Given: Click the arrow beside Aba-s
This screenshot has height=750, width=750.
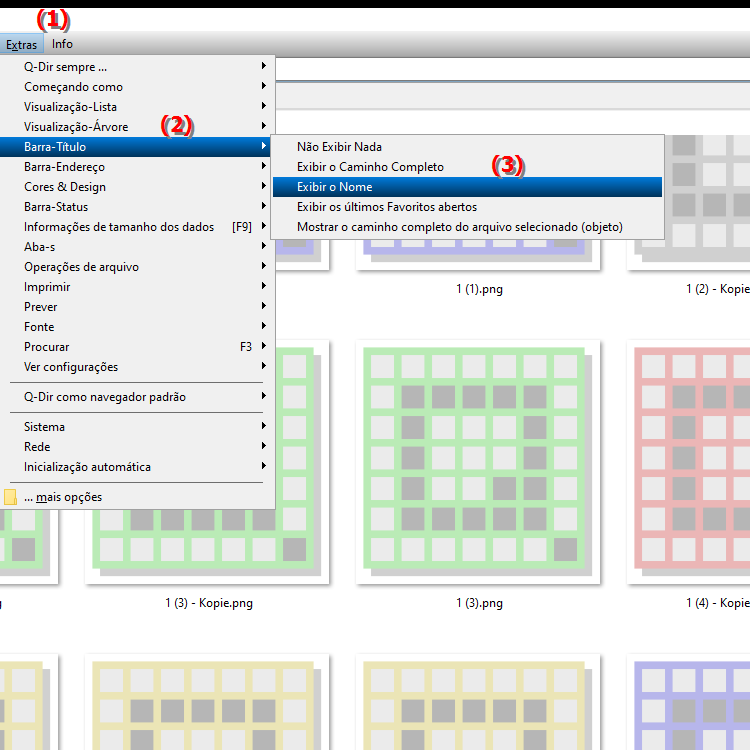Looking at the screenshot, I should 264,246.
